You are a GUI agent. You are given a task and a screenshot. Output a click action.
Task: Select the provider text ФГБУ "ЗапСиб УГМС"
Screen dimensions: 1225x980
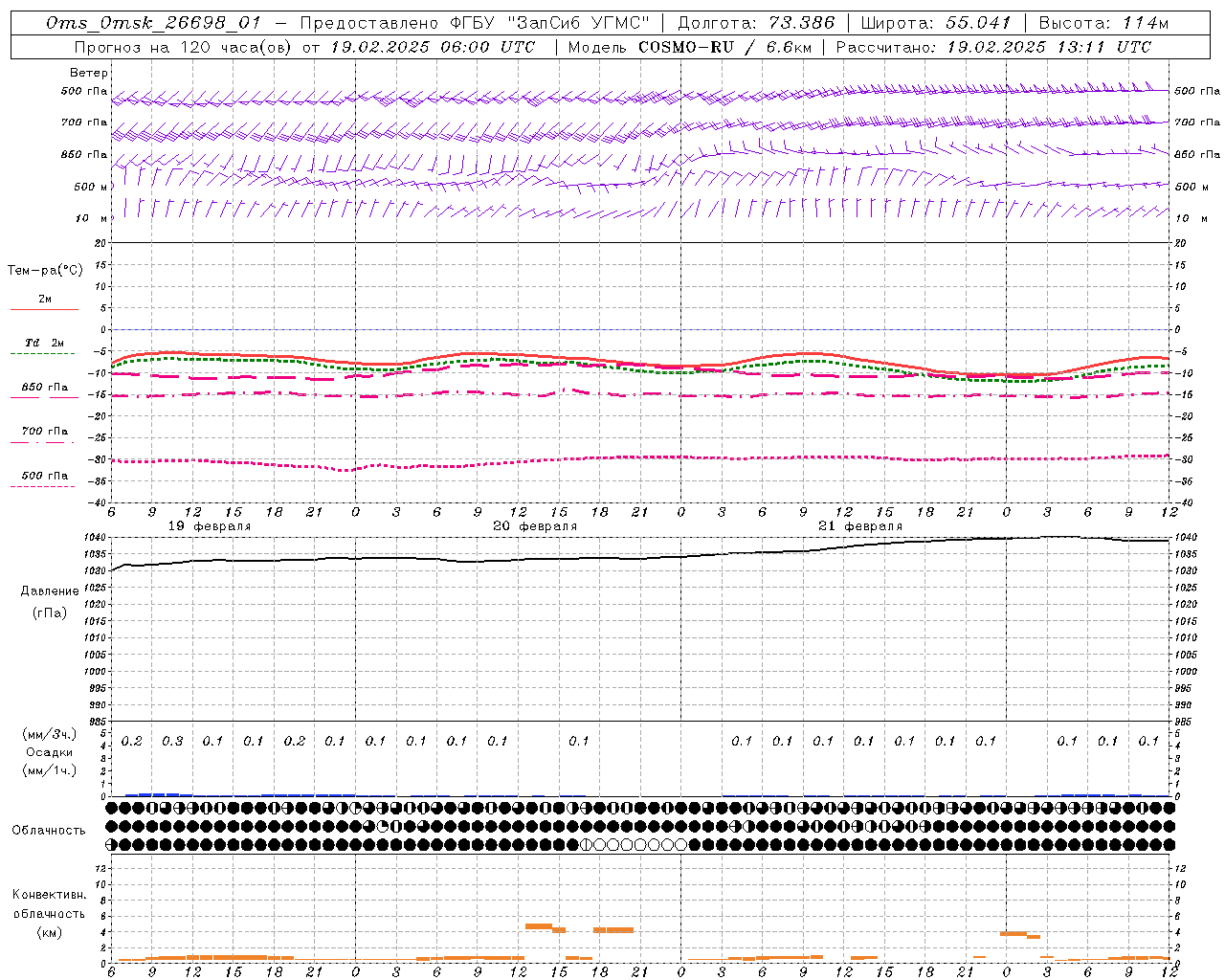coord(549,23)
